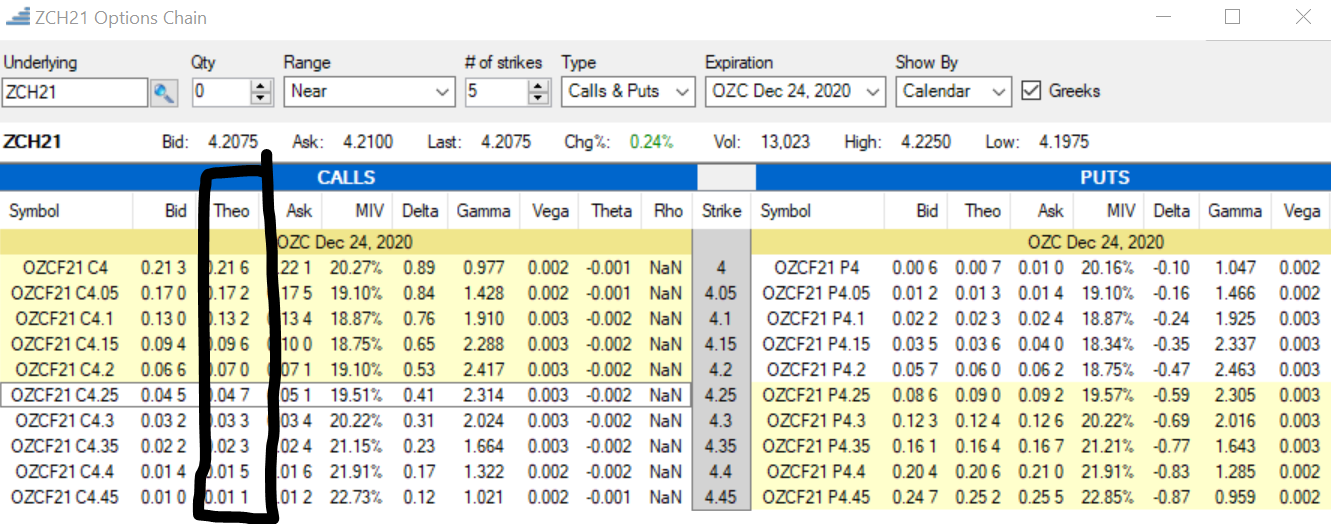The width and height of the screenshot is (1331, 524).
Task: Click into the Underlying field containing ZCH21
Action: click(x=75, y=92)
